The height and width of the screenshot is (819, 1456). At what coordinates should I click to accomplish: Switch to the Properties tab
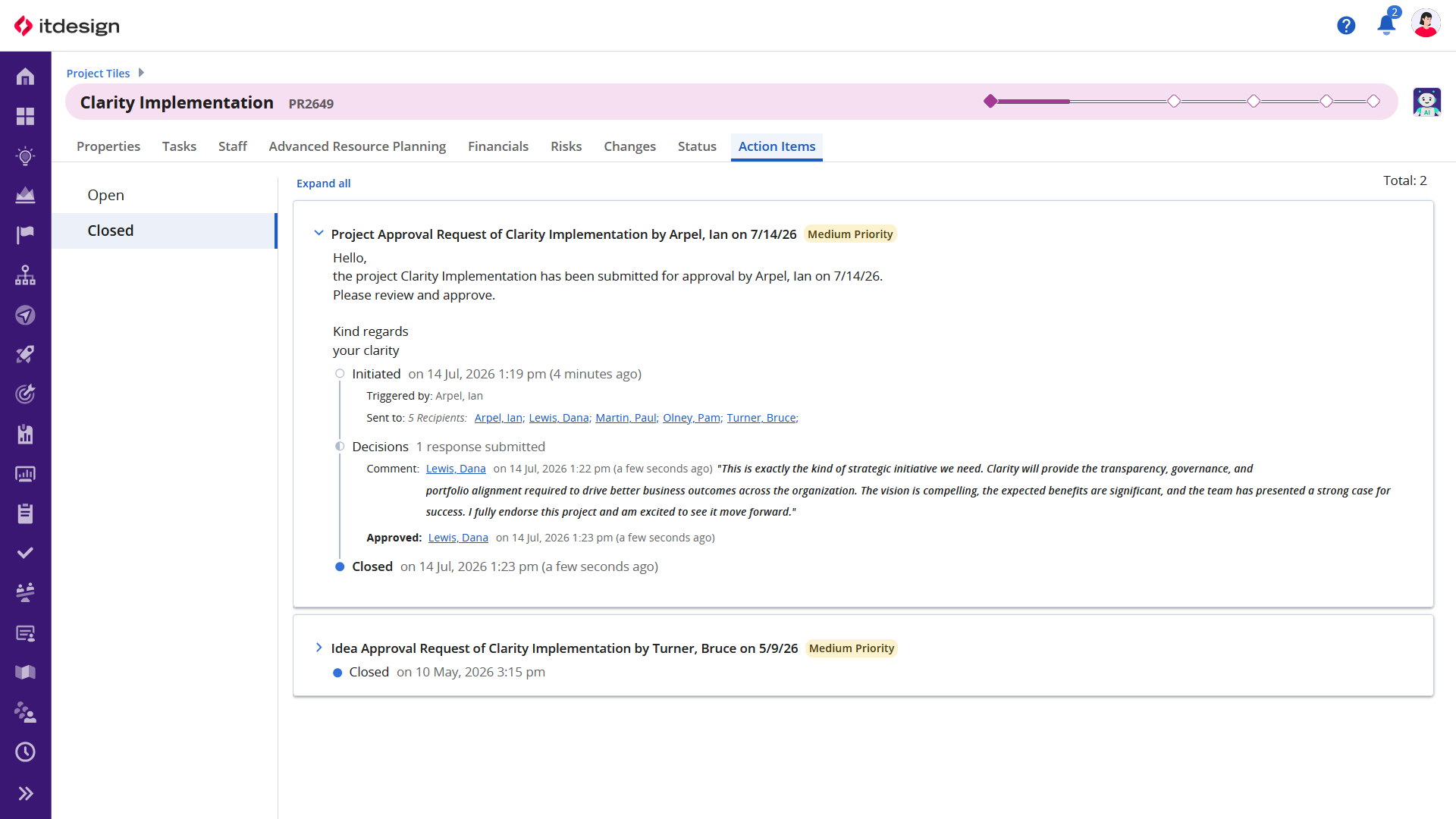tap(108, 146)
